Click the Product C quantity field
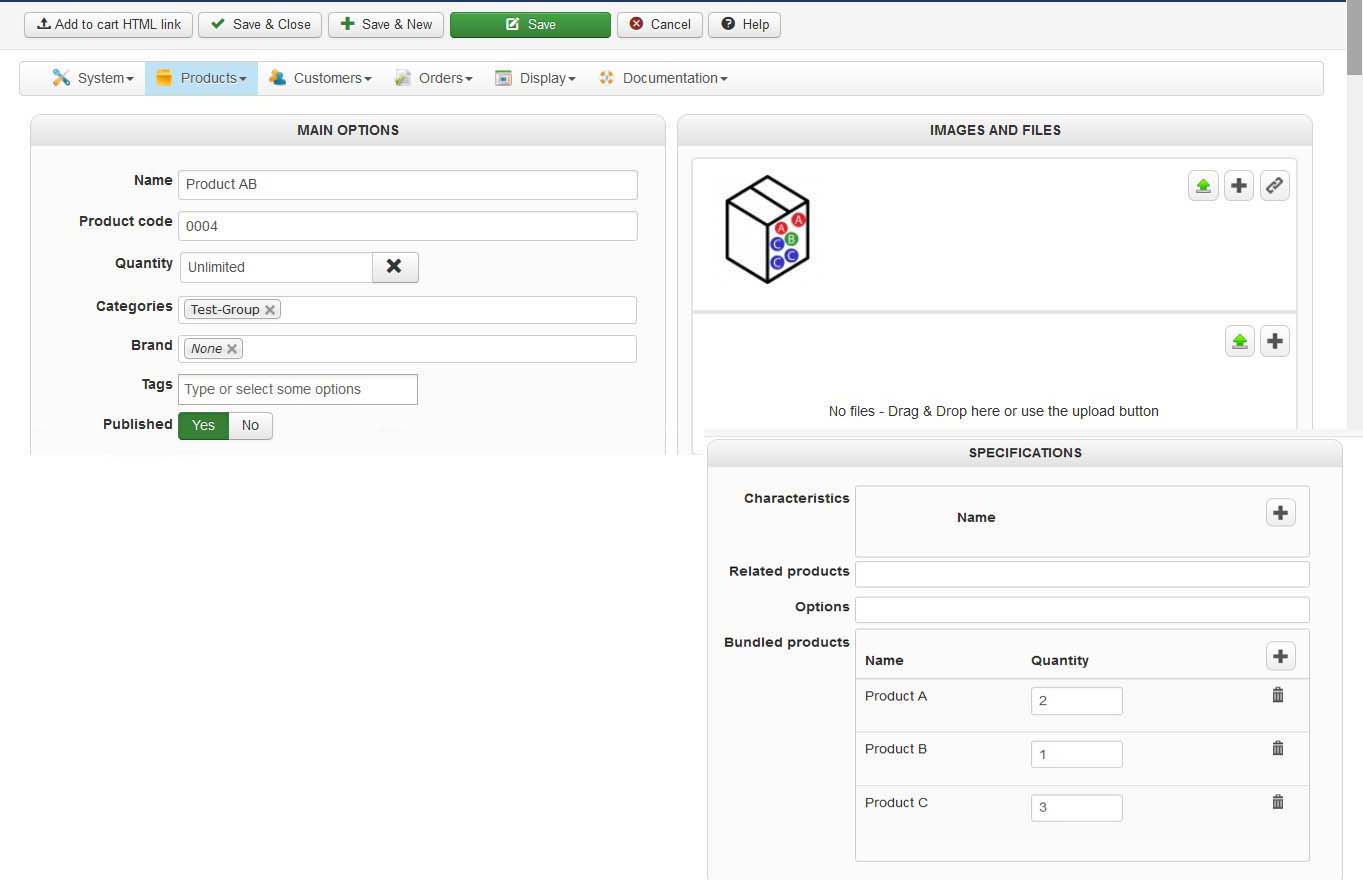1363x880 pixels. pos(1077,808)
